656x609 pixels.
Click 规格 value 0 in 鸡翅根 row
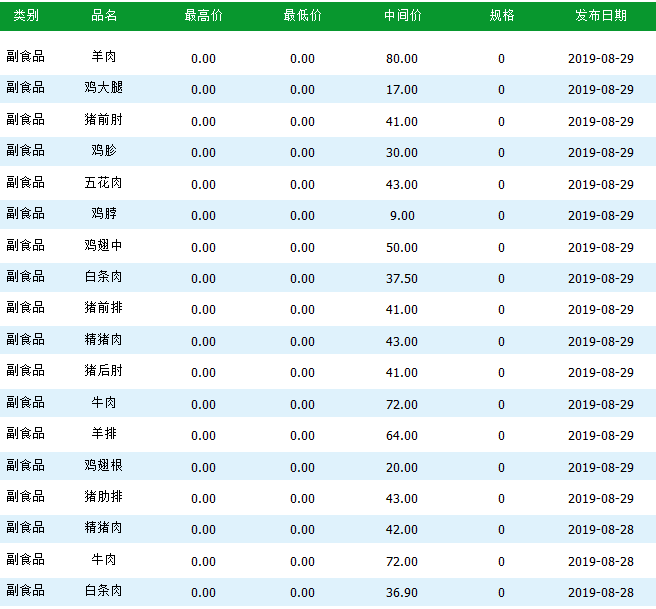(502, 468)
